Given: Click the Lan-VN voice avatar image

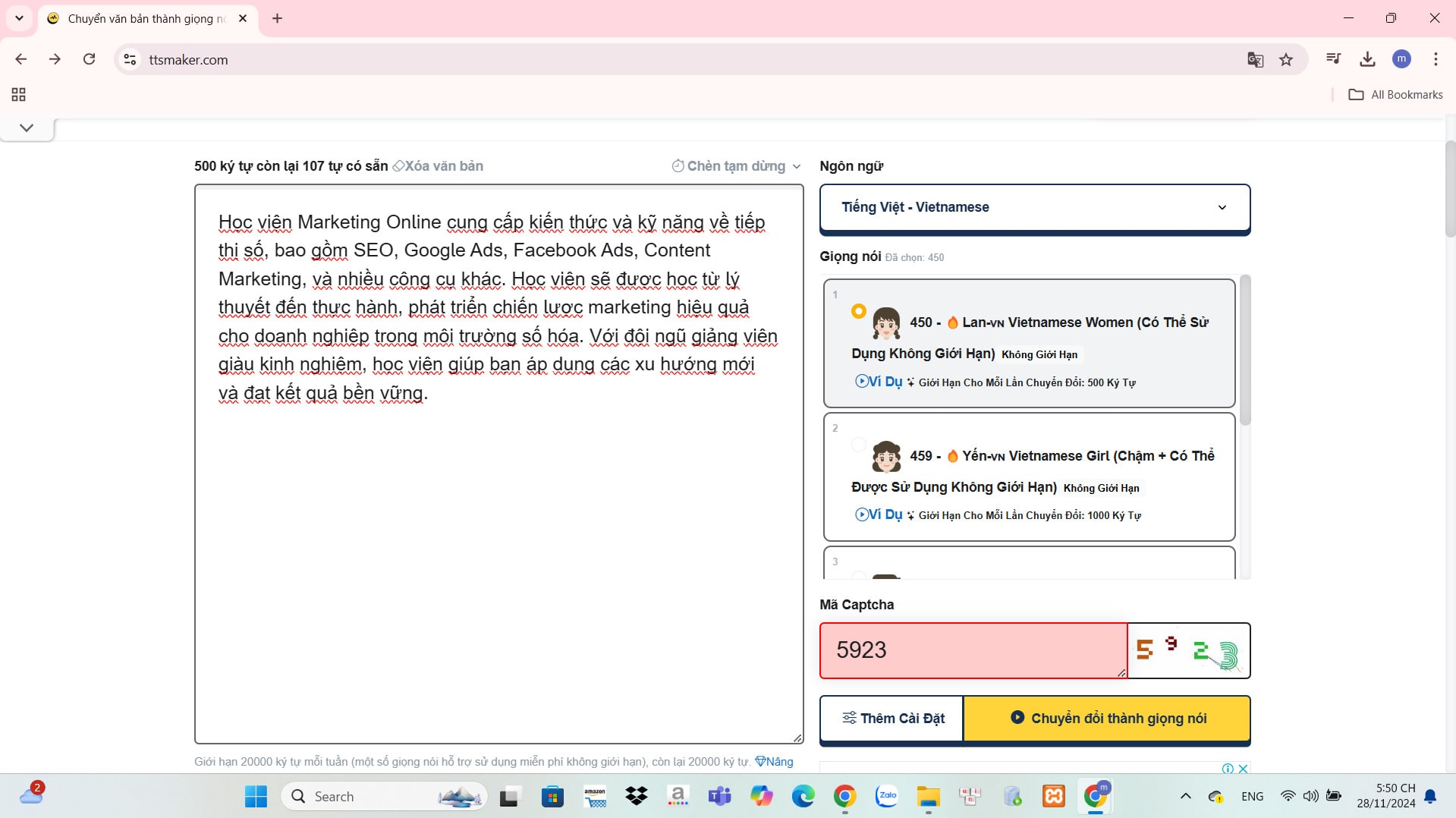Looking at the screenshot, I should coord(886,322).
